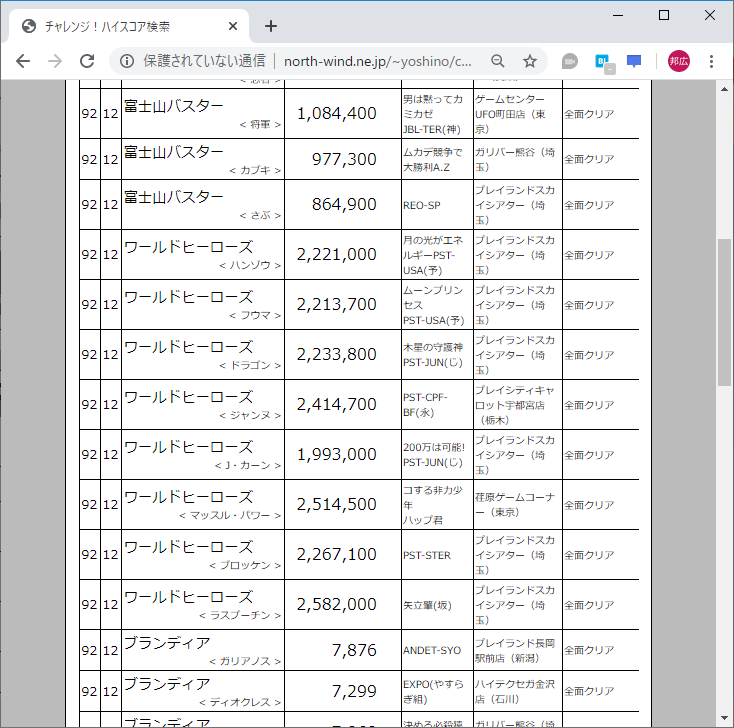Select score 864,900
This screenshot has height=728, width=734.
coord(344,204)
